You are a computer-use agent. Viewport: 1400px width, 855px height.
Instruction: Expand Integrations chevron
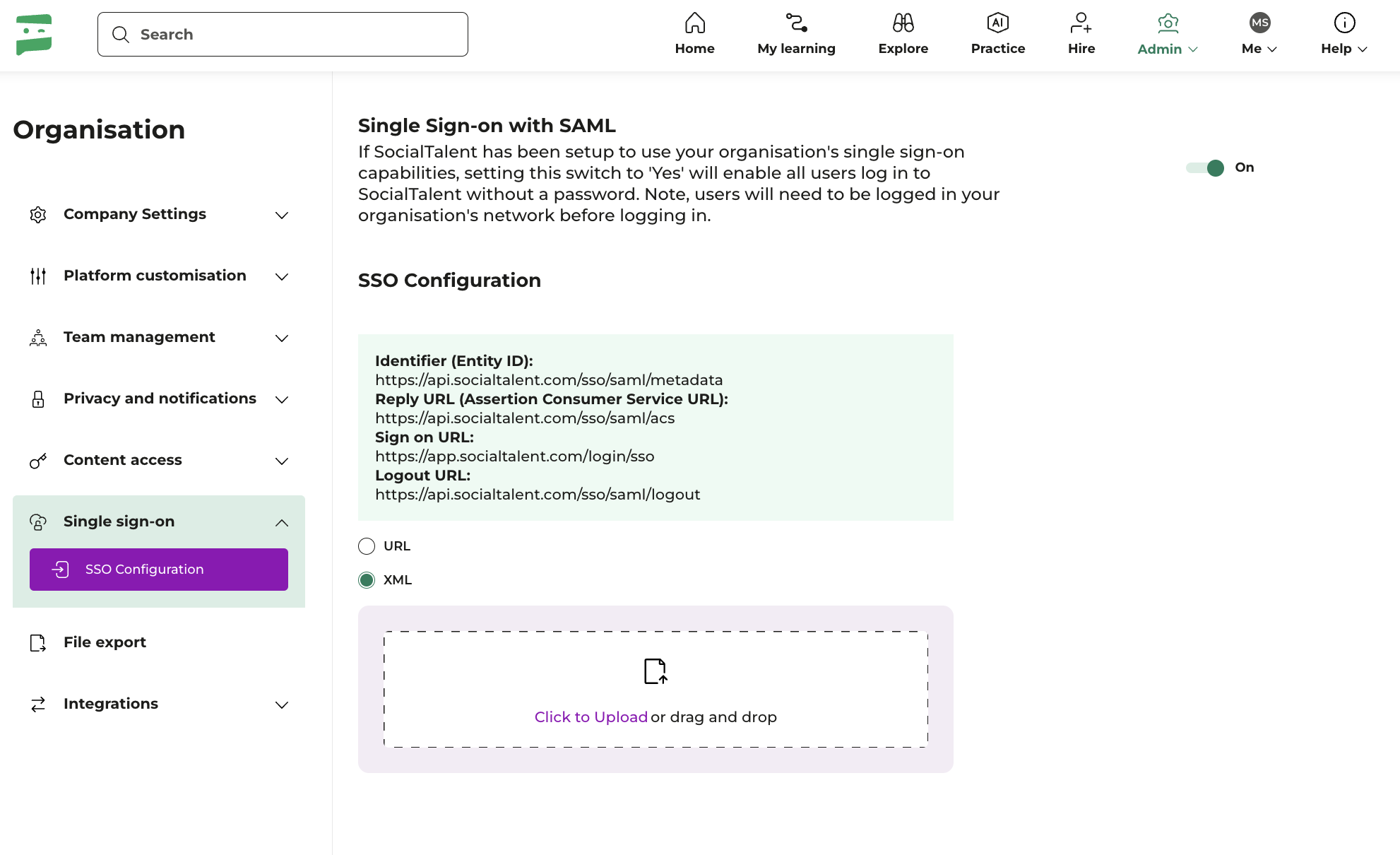pos(282,705)
